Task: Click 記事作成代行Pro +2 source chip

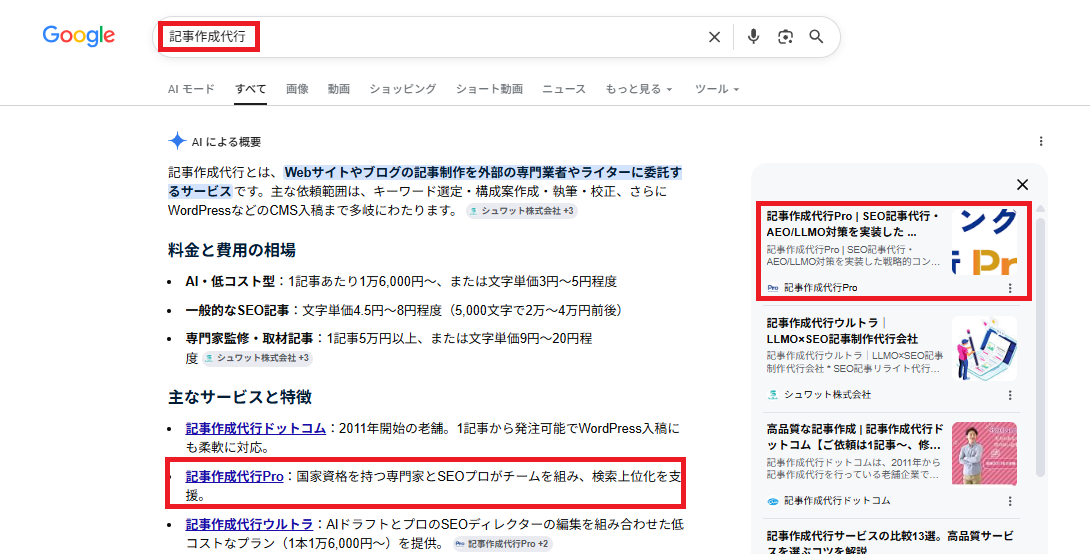Action: (502, 544)
